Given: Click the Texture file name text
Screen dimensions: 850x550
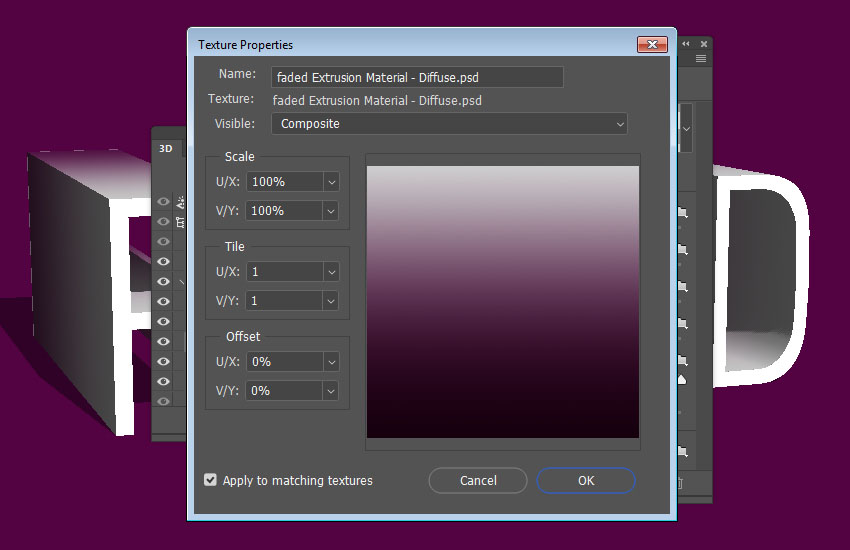Looking at the screenshot, I should tap(377, 101).
